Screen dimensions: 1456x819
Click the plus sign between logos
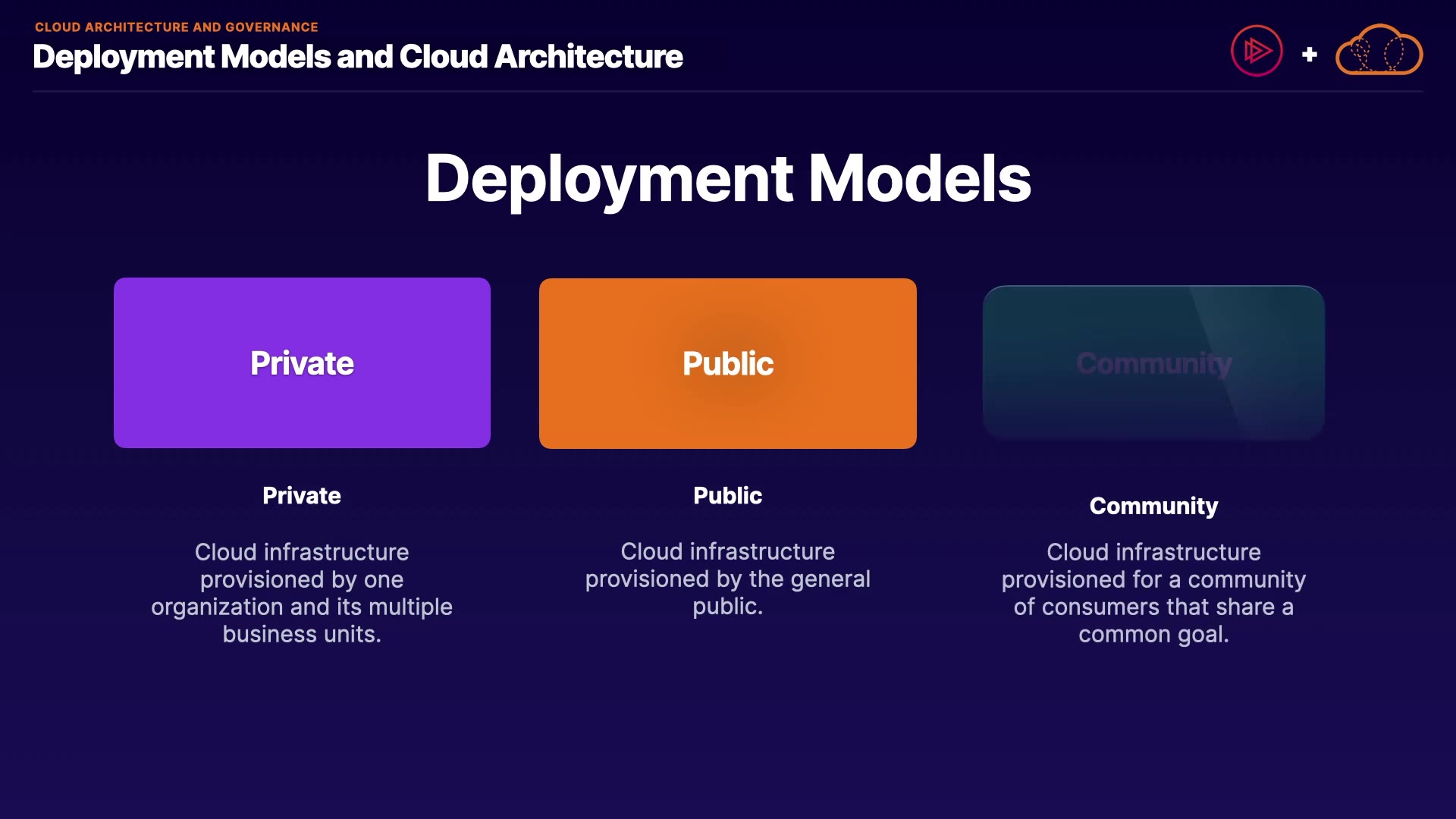[1309, 55]
